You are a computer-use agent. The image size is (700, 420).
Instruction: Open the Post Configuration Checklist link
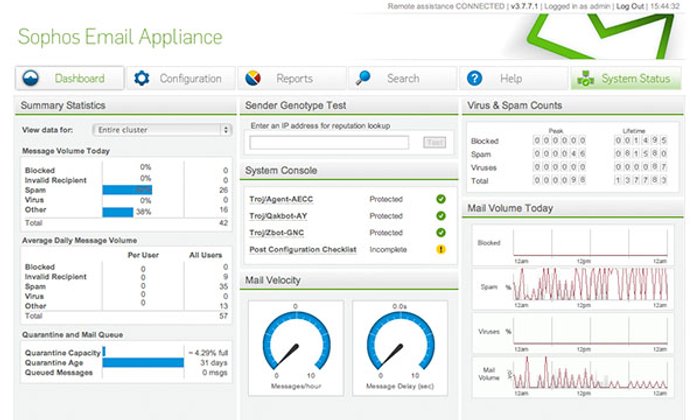pyautogui.click(x=303, y=250)
